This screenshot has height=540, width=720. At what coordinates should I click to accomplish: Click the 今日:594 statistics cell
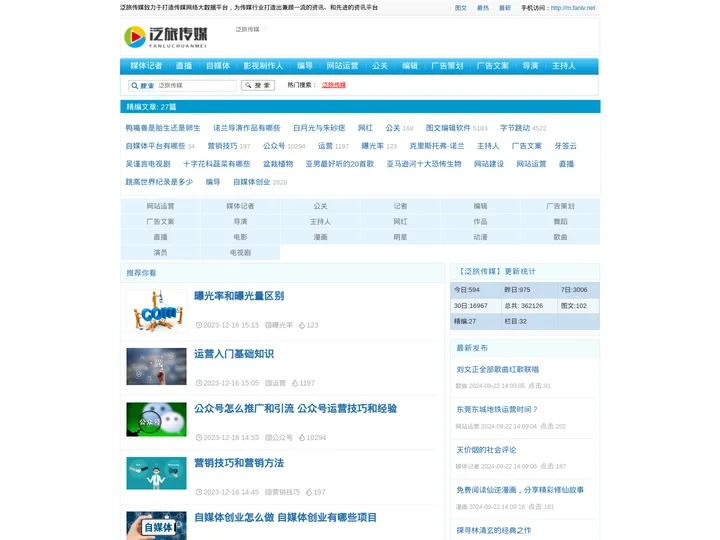click(475, 290)
